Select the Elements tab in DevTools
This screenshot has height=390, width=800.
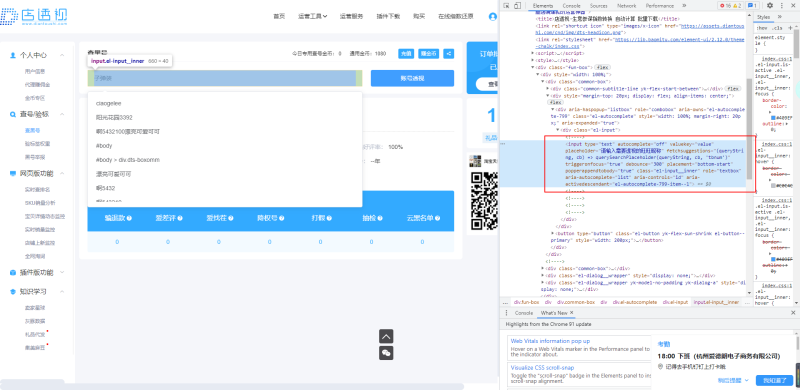[543, 6]
